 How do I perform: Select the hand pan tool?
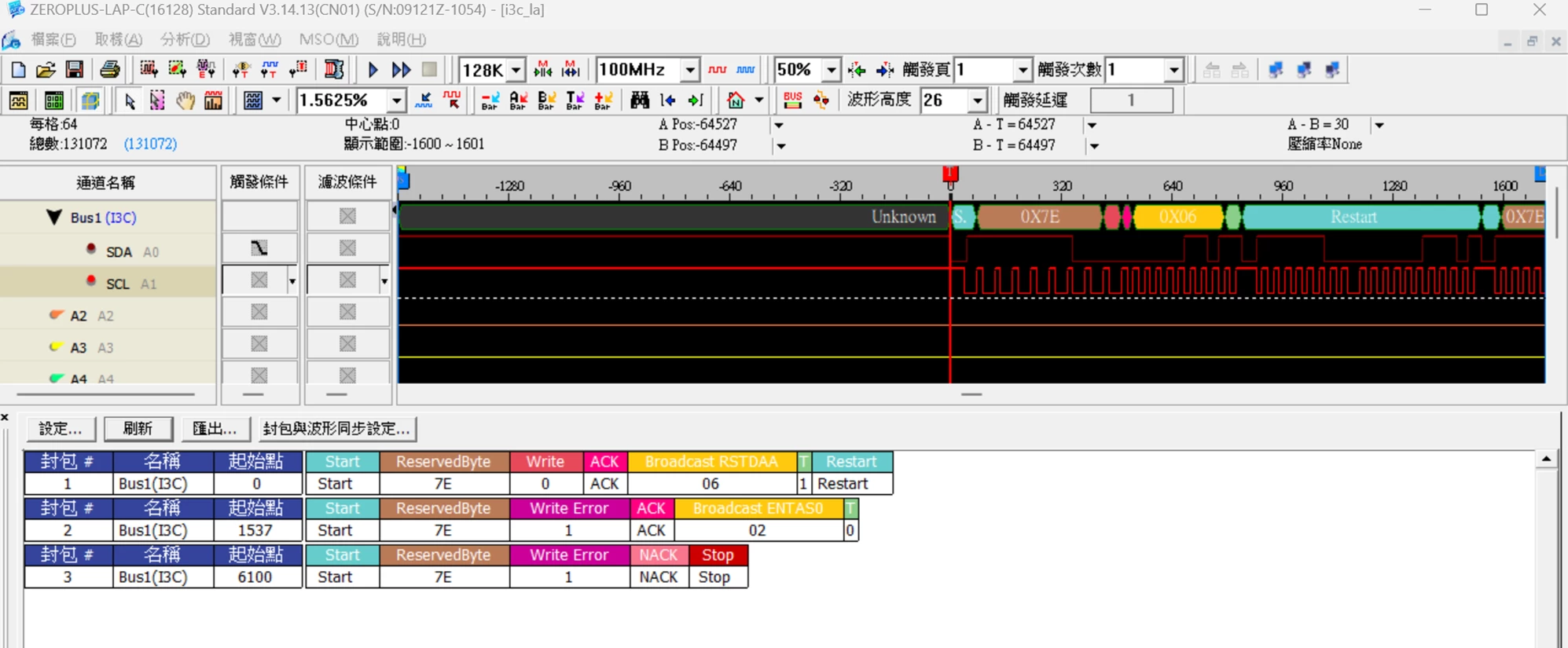pyautogui.click(x=185, y=101)
